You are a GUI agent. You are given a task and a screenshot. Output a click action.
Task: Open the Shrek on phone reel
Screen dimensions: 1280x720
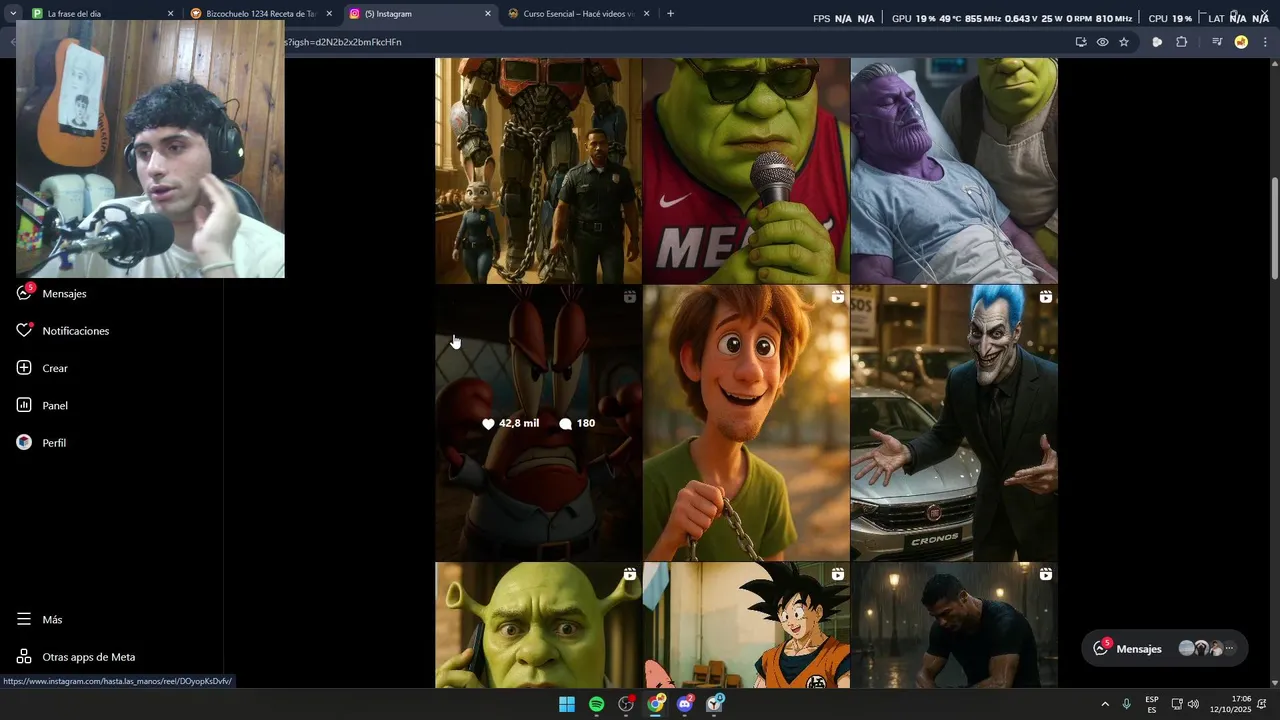538,625
